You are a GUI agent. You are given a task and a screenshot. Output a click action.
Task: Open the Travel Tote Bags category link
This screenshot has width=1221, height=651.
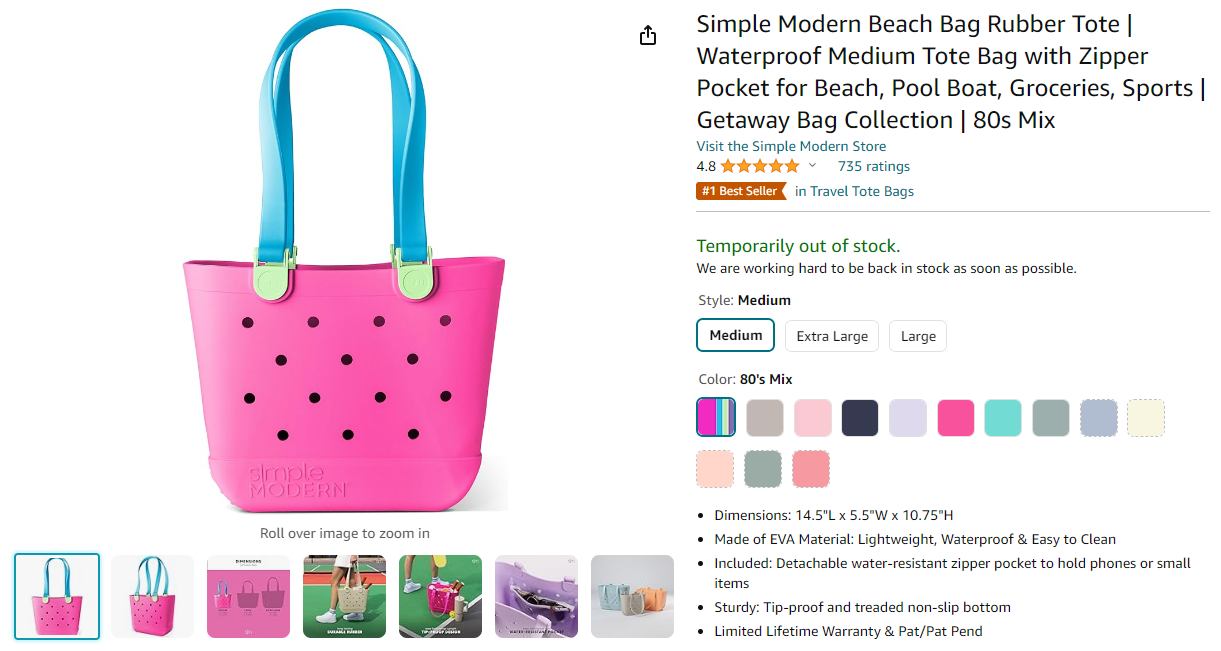click(854, 191)
